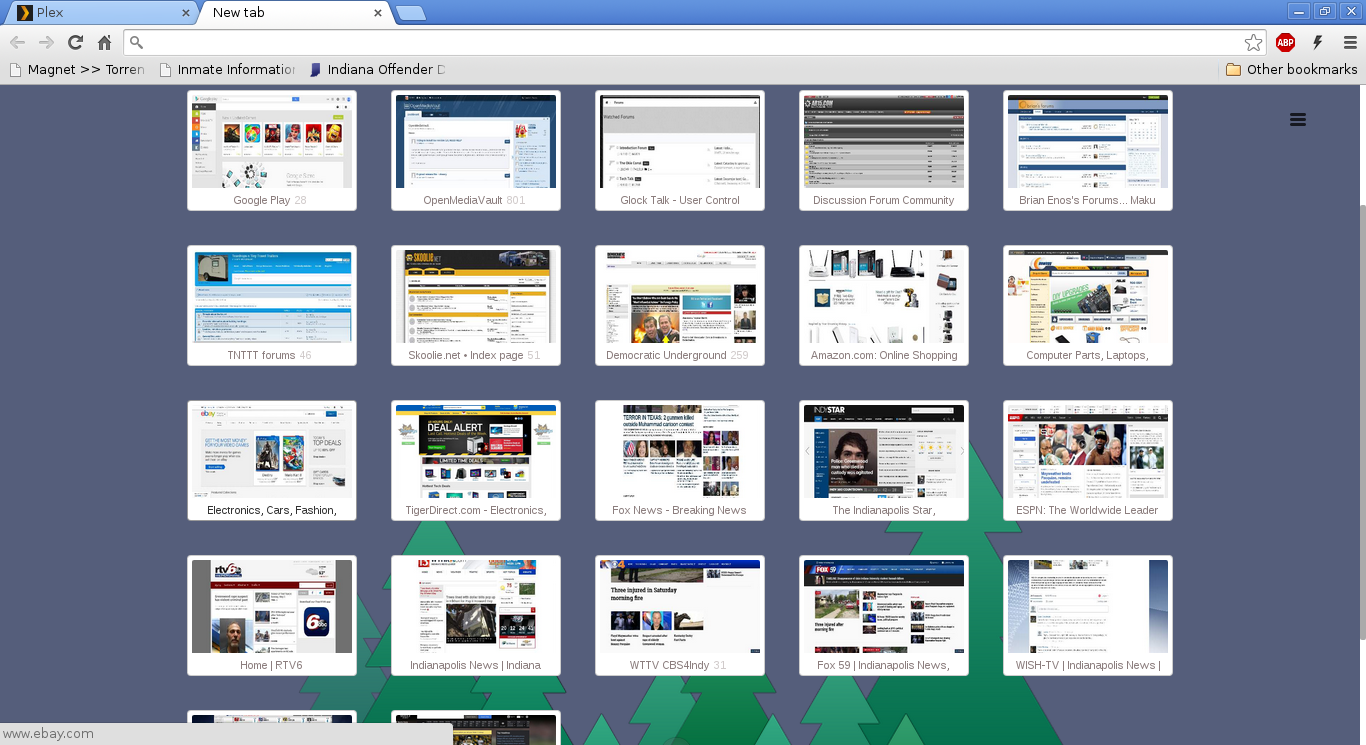This screenshot has width=1366, height=745.
Task: Open the Brian Enos's Forums dial
Action: pyautogui.click(x=1088, y=151)
